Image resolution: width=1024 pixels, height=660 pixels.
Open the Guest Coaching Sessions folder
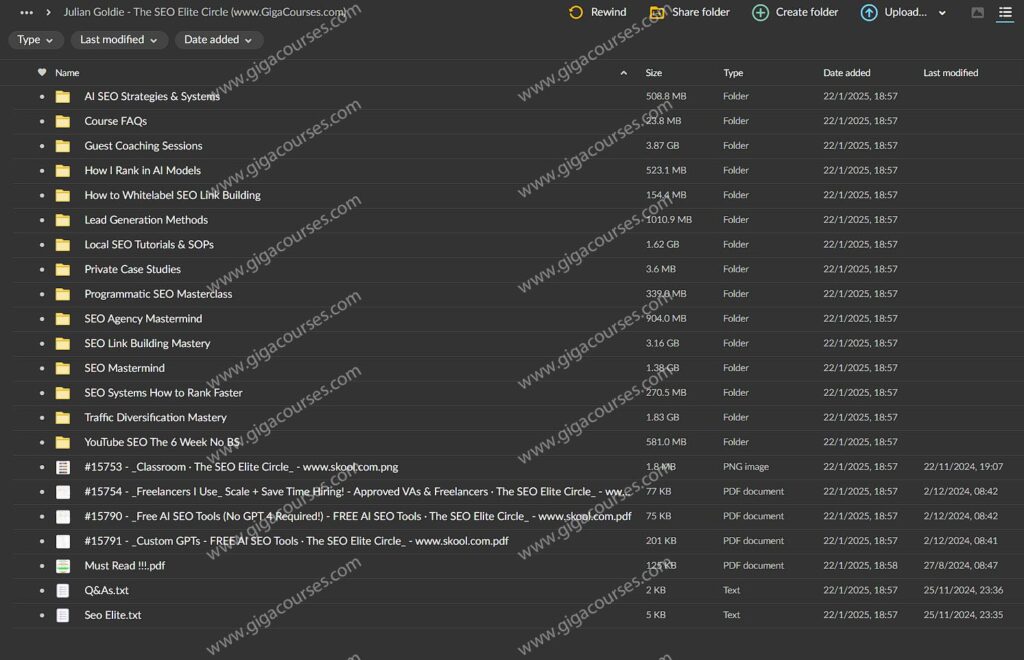143,146
